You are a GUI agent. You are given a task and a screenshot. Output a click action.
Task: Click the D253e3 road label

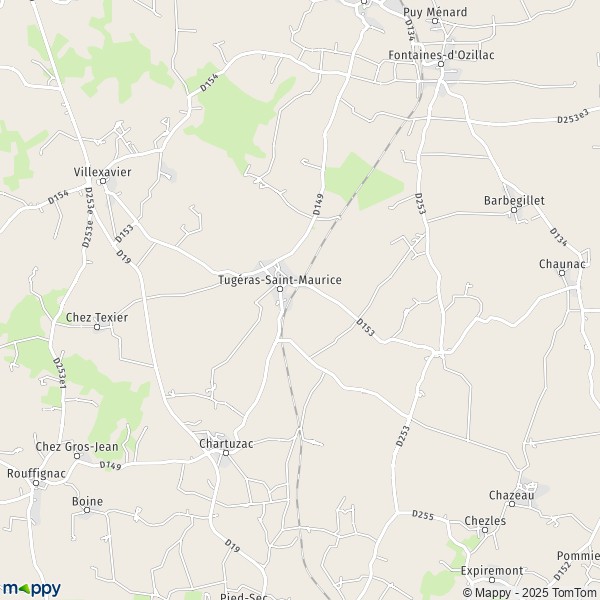click(573, 117)
